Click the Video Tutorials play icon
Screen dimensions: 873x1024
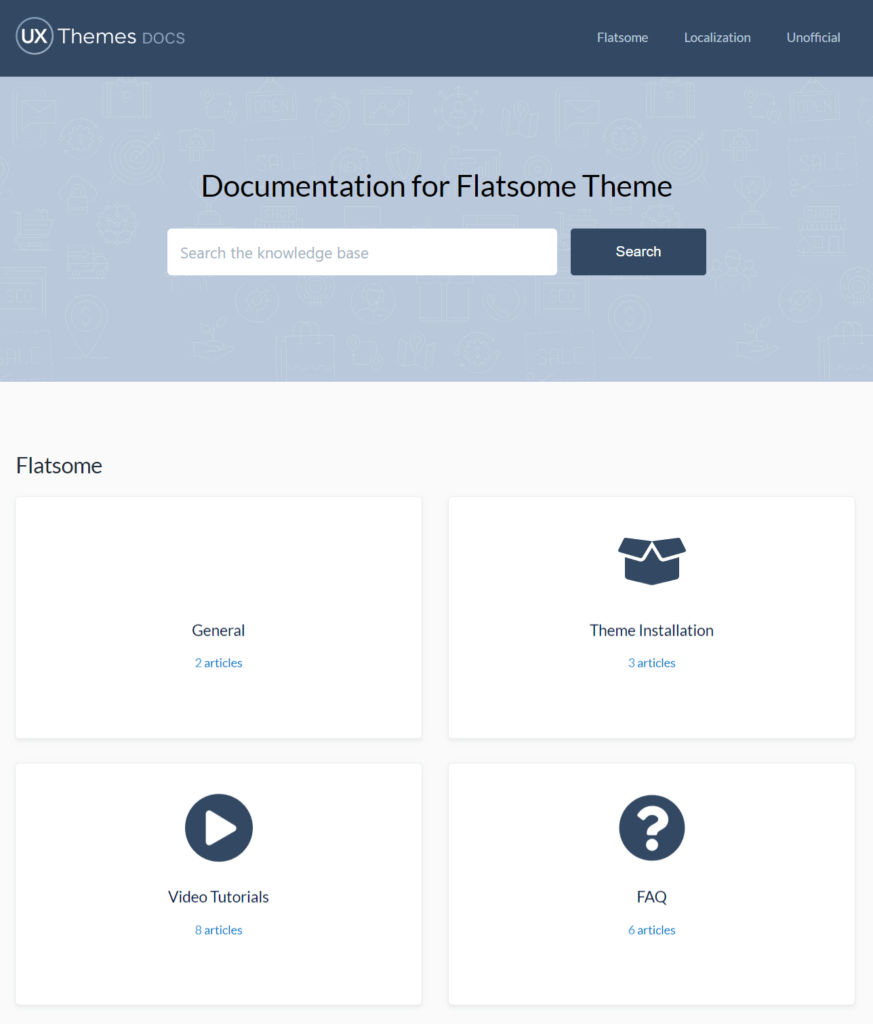point(218,827)
